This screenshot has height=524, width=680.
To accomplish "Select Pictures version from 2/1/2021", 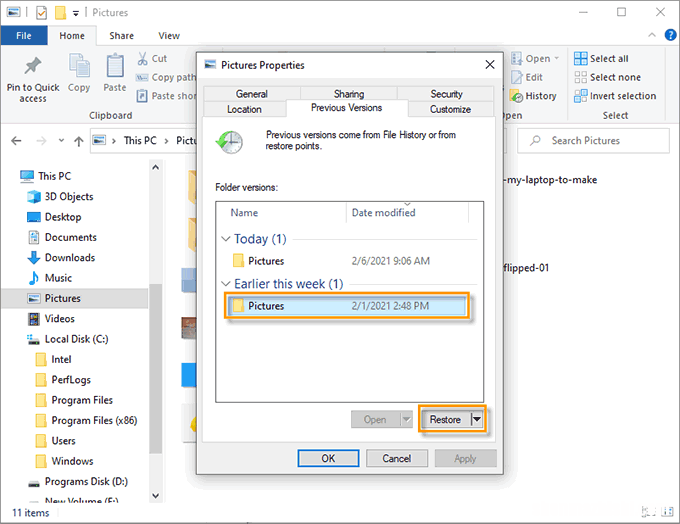I will tap(347, 306).
